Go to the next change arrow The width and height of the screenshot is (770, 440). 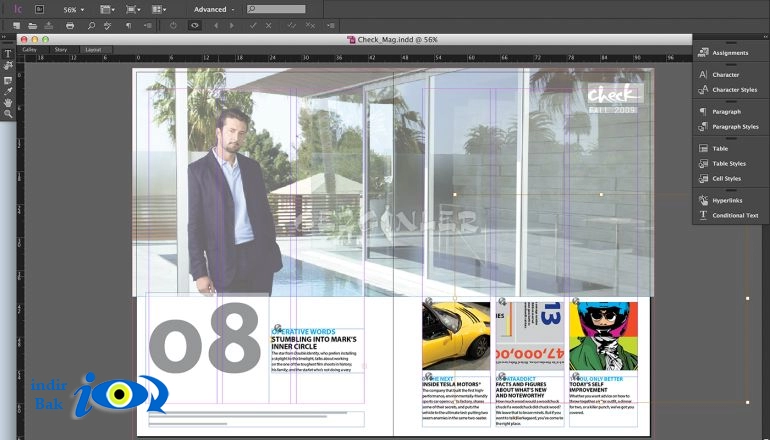click(x=232, y=26)
